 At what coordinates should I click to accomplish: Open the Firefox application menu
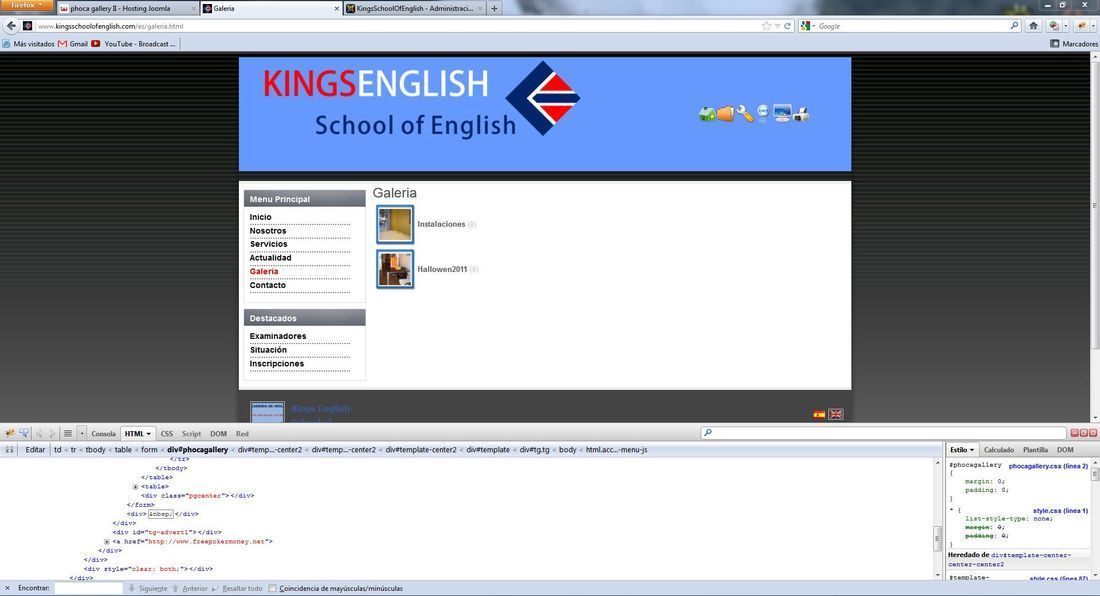(25, 5)
